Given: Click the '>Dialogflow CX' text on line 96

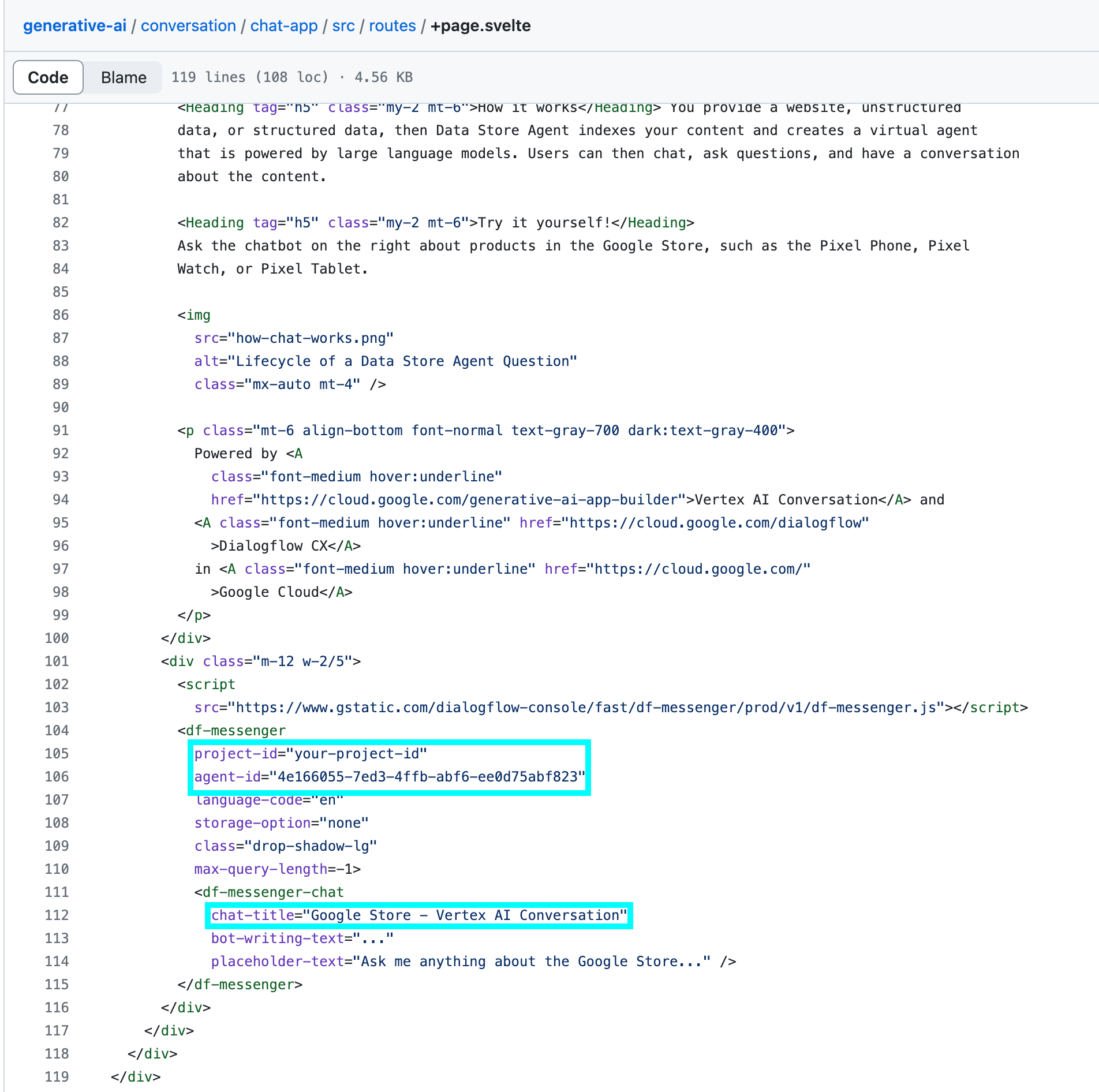Looking at the screenshot, I should click(269, 546).
